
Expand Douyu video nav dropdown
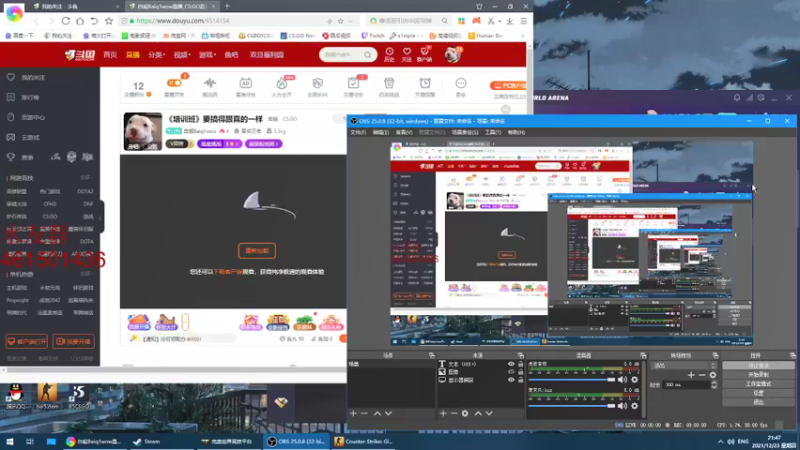(x=182, y=55)
